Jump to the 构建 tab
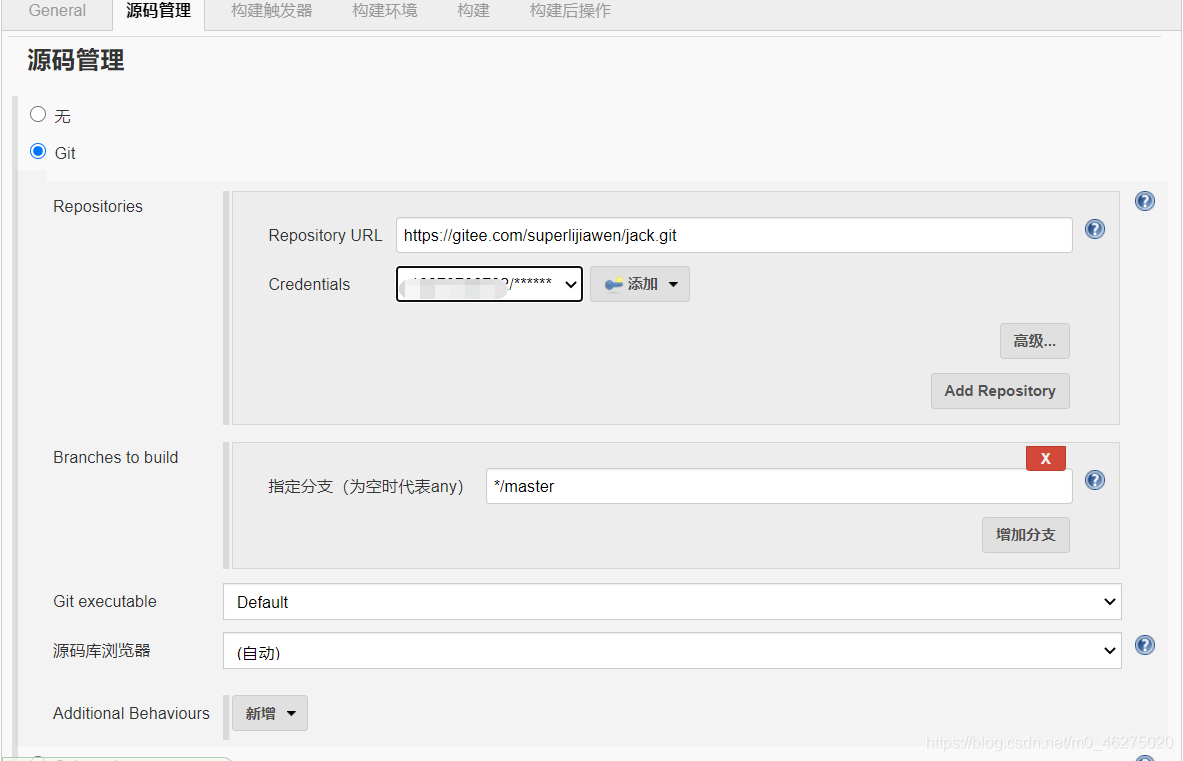This screenshot has height=761, width=1183. click(x=473, y=11)
